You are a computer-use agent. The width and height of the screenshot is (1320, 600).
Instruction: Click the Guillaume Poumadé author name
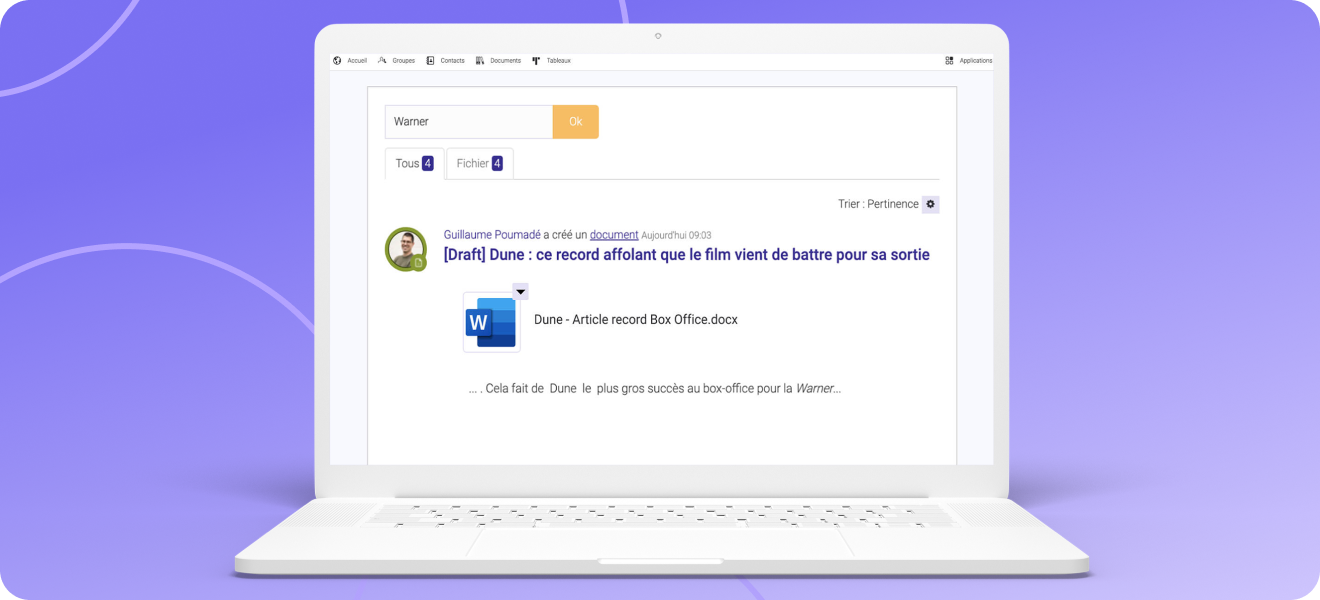point(491,235)
